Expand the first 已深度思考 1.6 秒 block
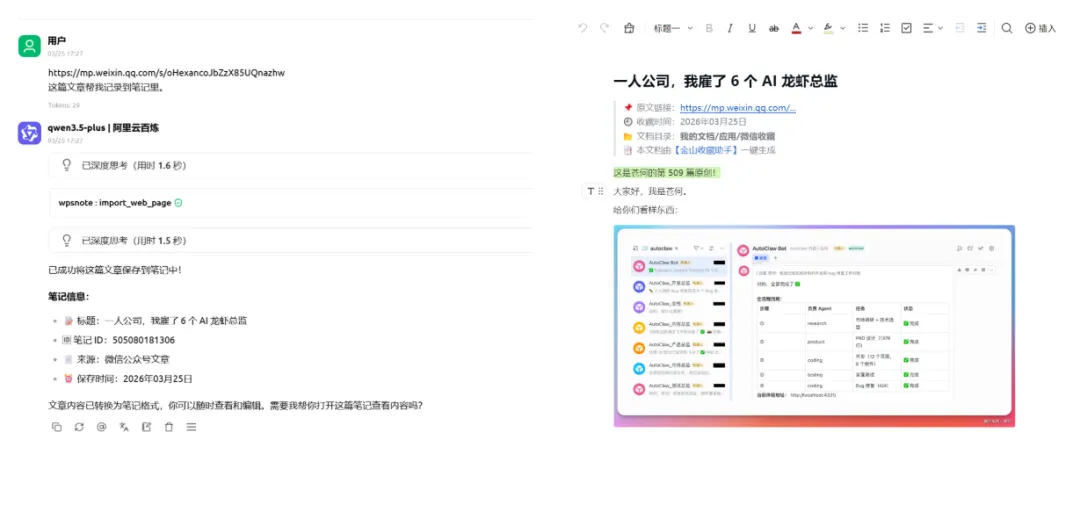This screenshot has height=512, width=1080. 290,165
